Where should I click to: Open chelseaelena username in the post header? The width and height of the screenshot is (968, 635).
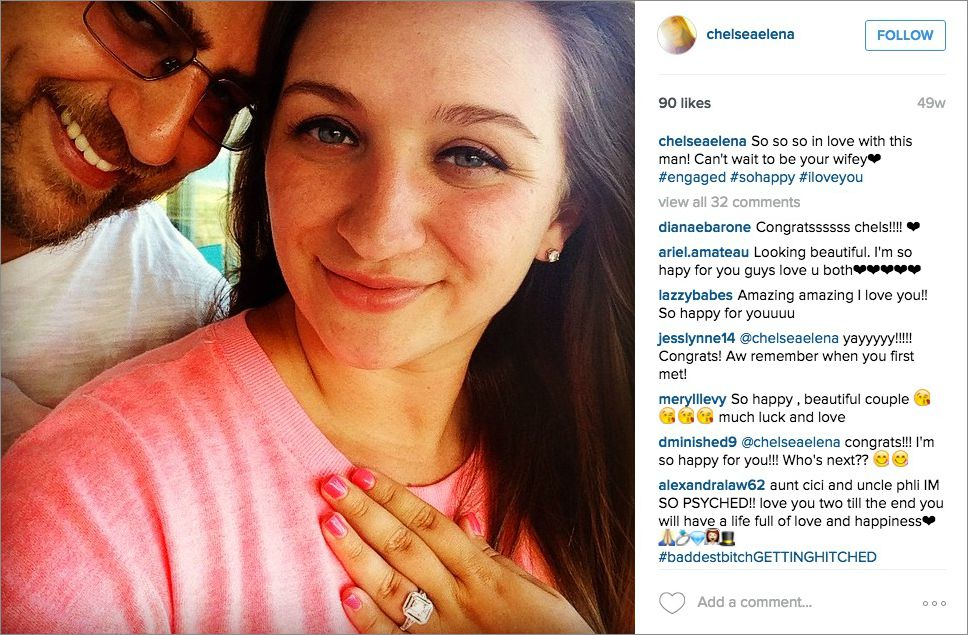click(750, 35)
